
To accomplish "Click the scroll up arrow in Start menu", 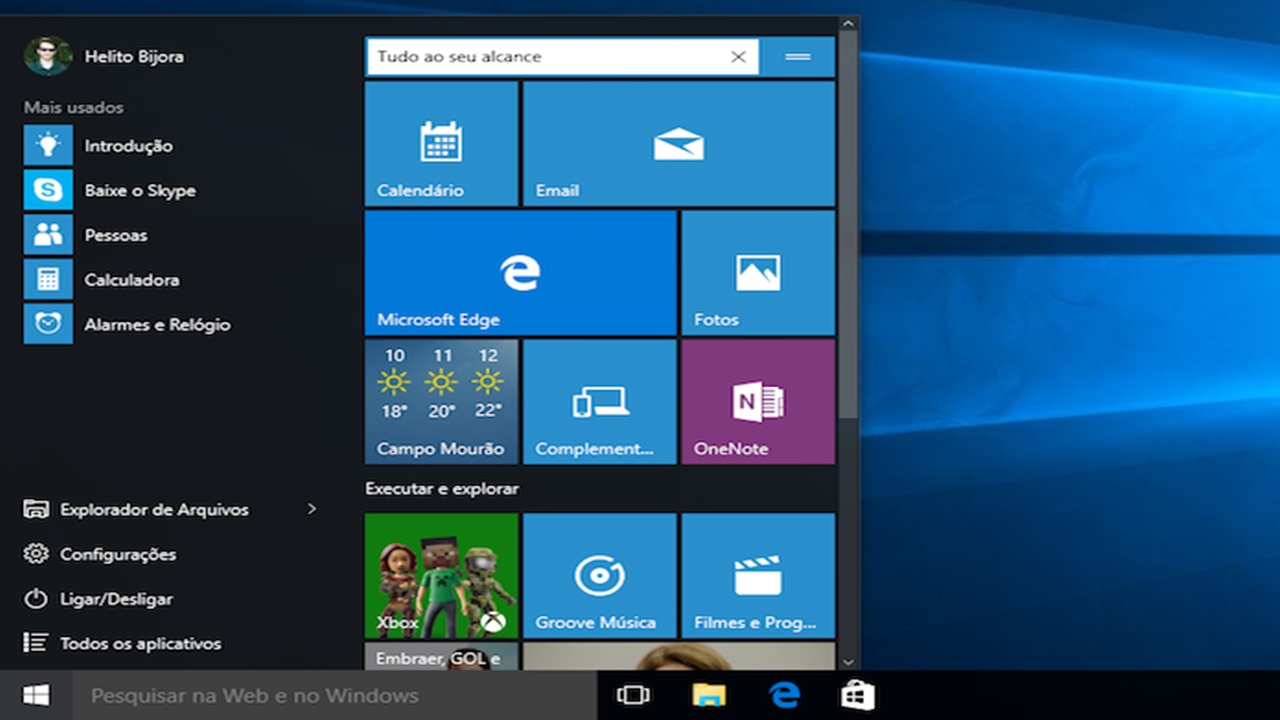I will 848,23.
